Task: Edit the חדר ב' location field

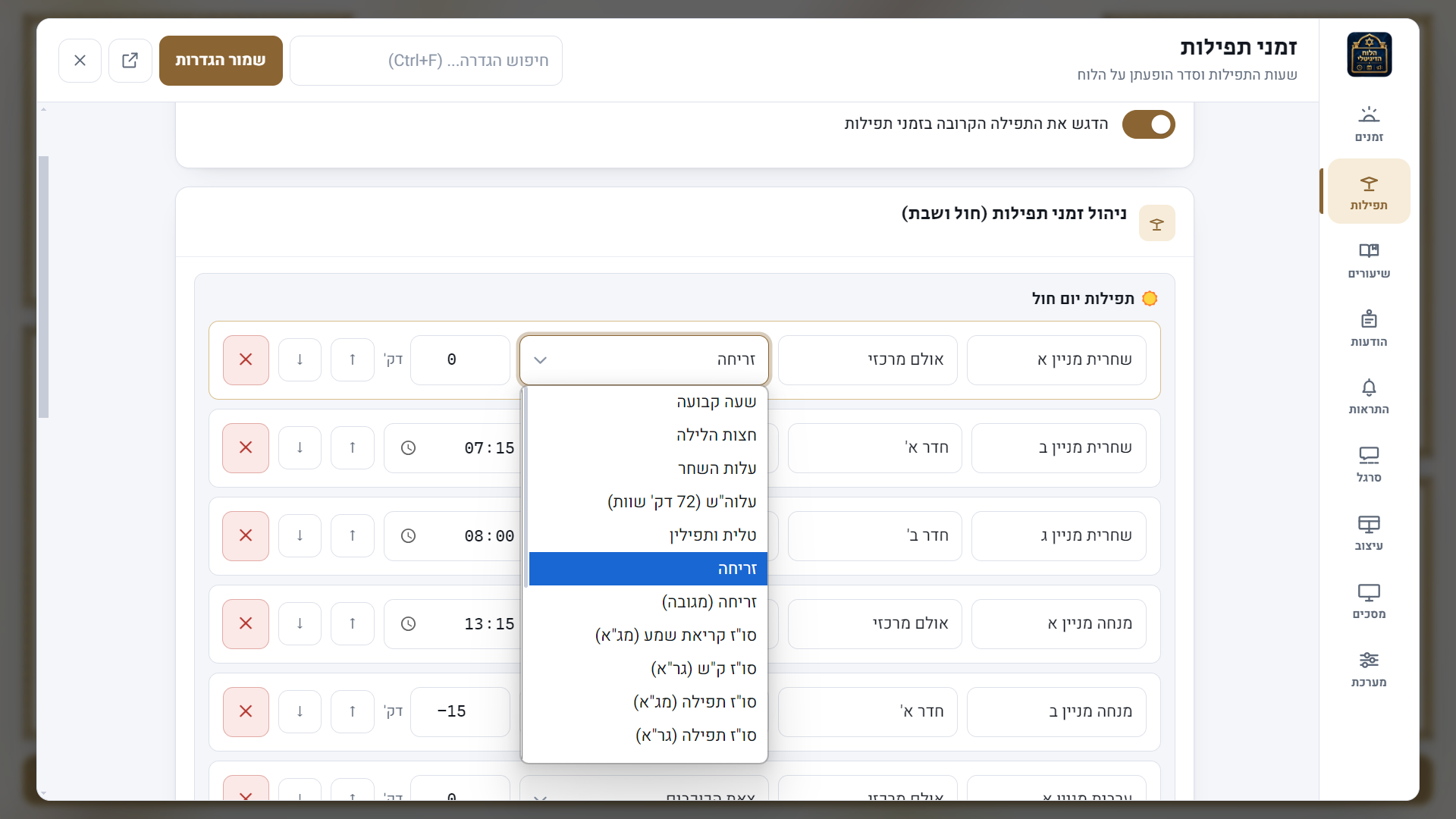Action: click(x=874, y=535)
